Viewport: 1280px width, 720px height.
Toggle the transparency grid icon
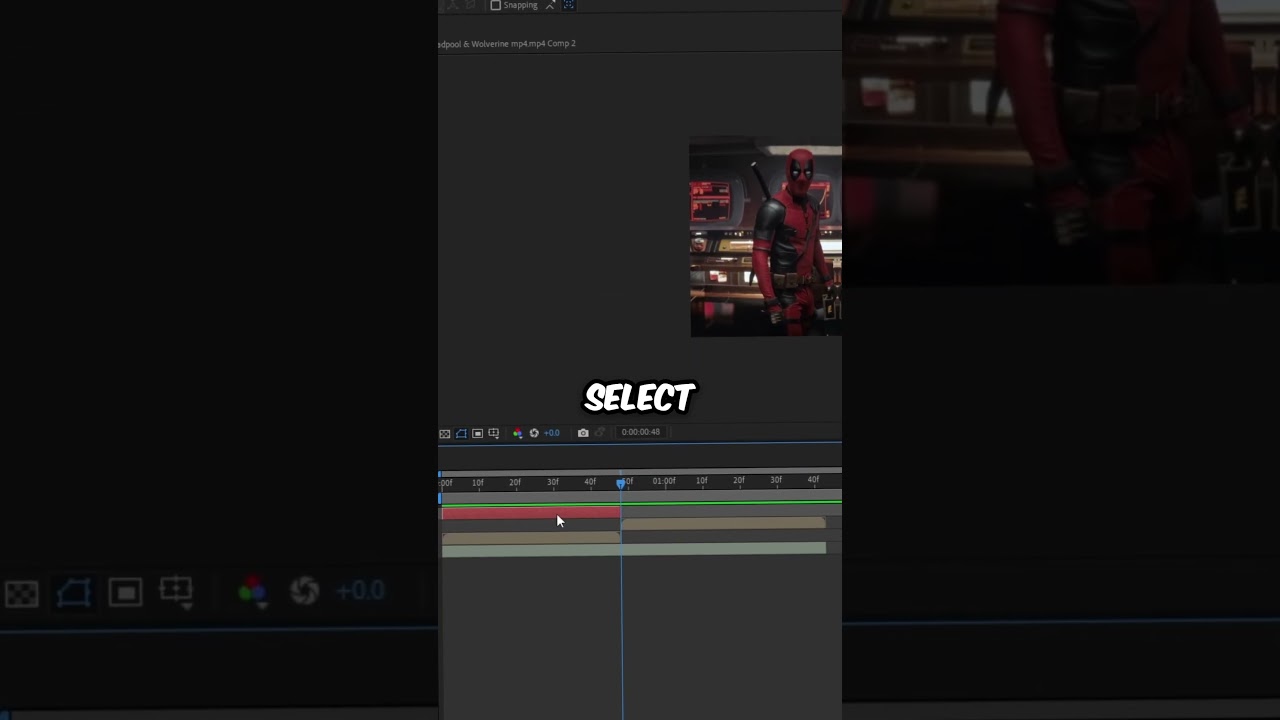point(445,433)
